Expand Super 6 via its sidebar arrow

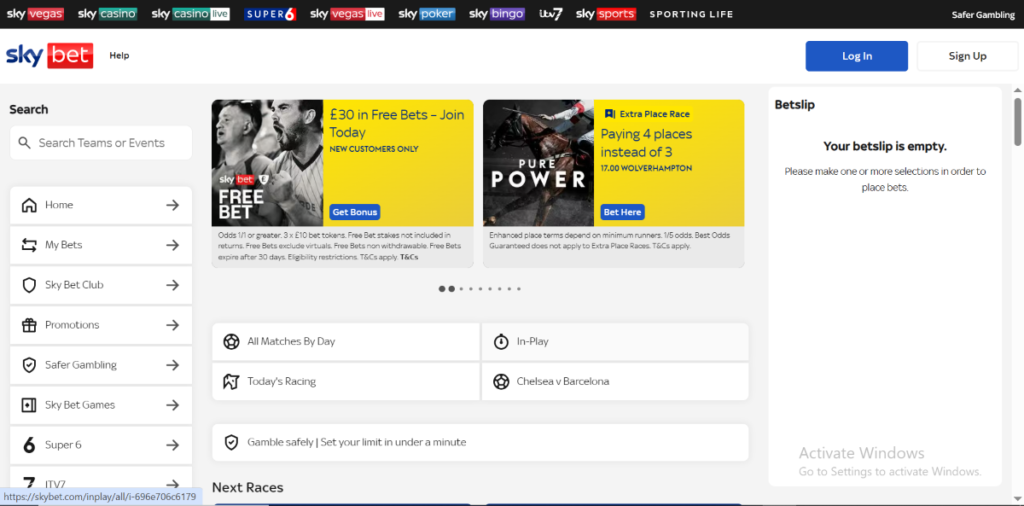pyautogui.click(x=172, y=445)
